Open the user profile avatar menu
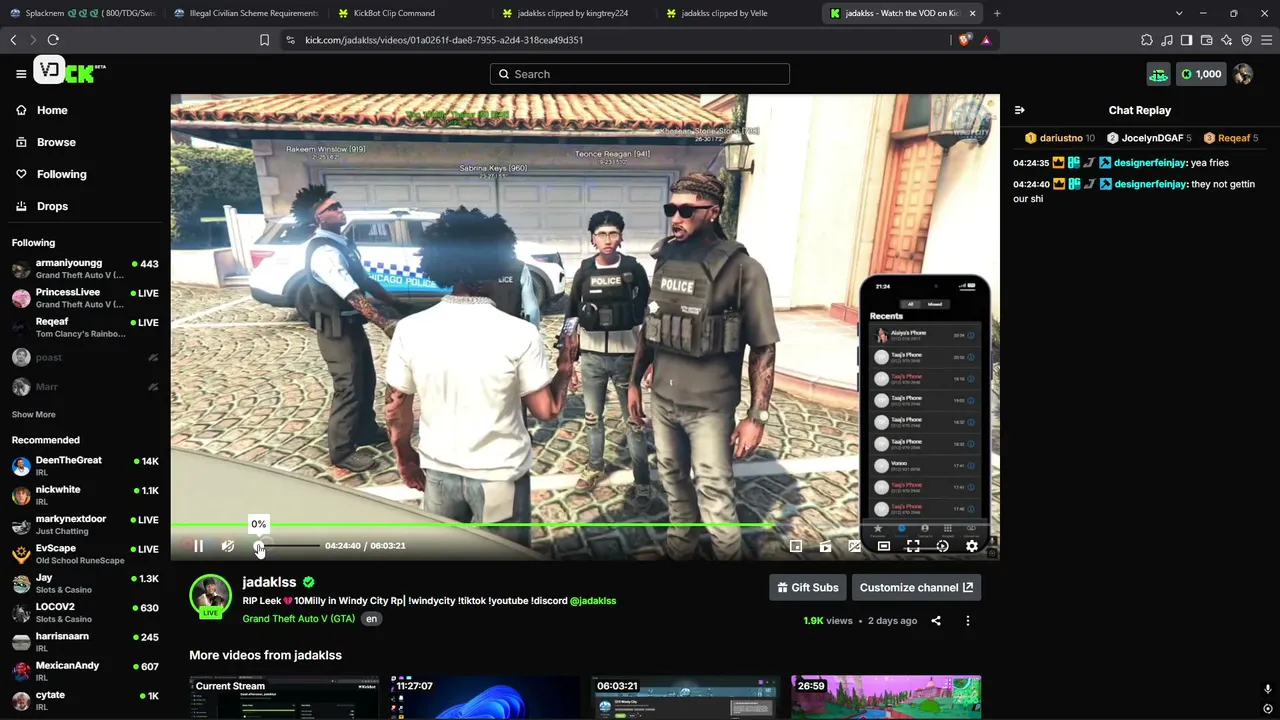The height and width of the screenshot is (720, 1280). point(1243,74)
